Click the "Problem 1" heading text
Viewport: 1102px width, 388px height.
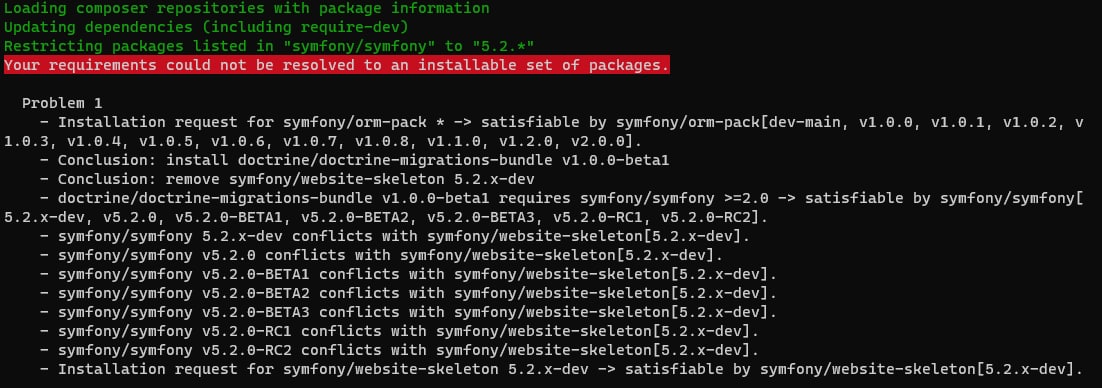(x=62, y=103)
